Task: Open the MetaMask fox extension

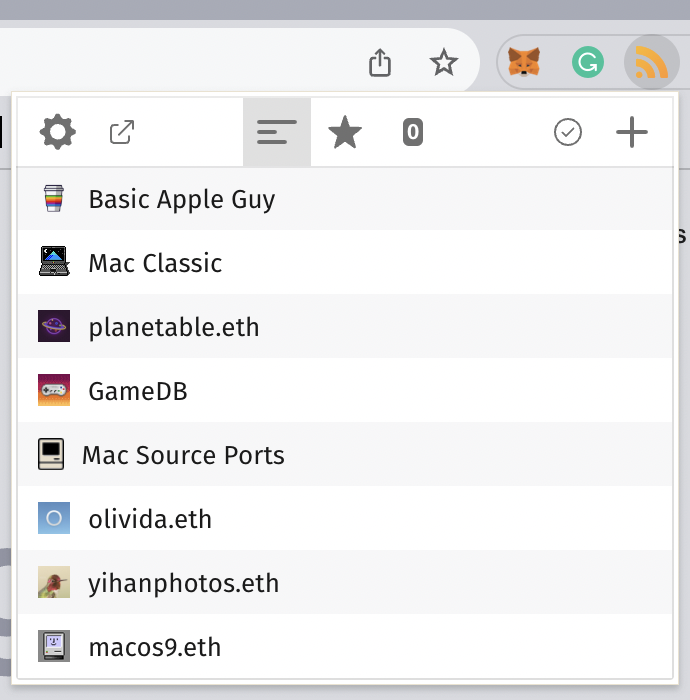Action: (x=524, y=64)
